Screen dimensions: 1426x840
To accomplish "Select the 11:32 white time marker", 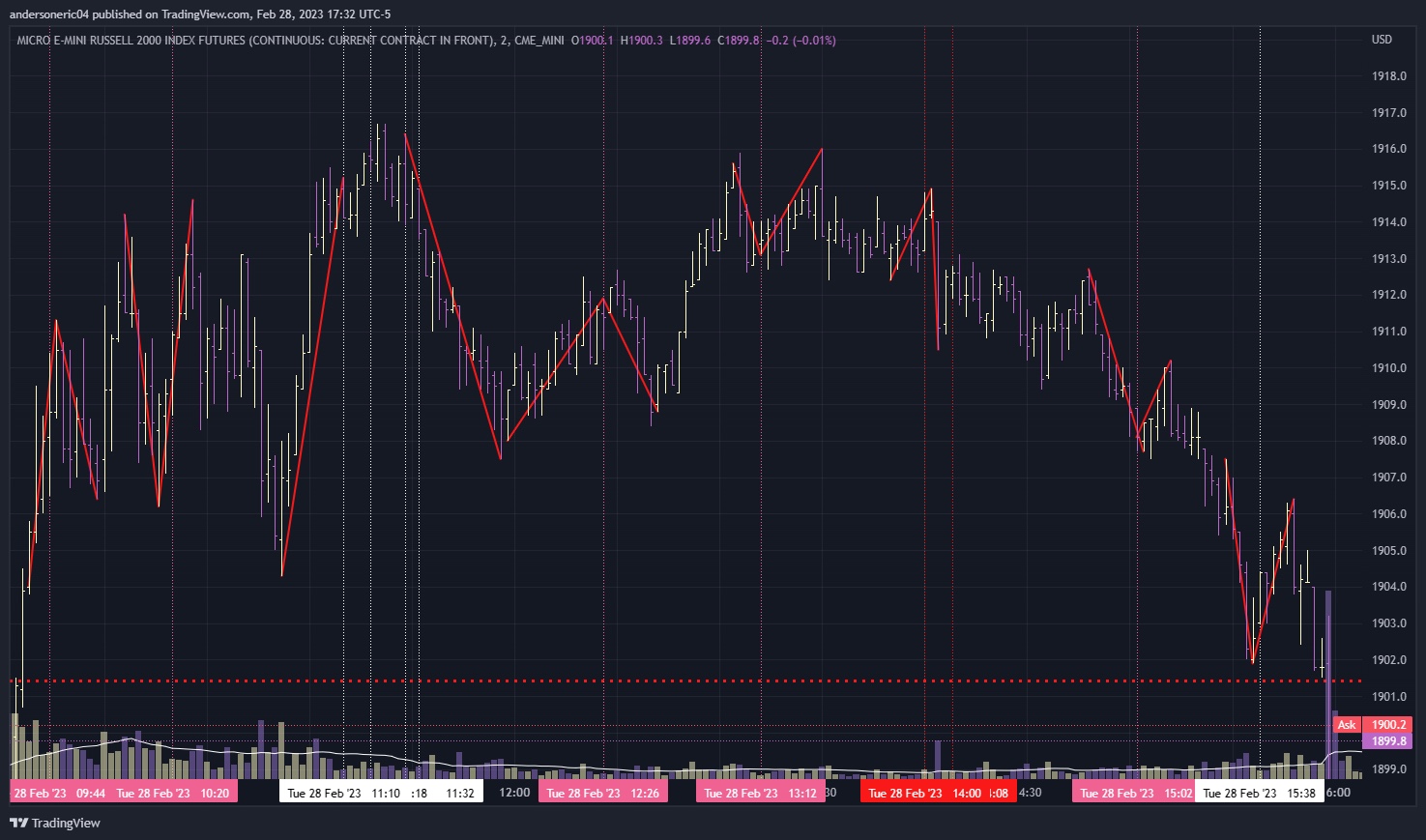I will tap(460, 793).
